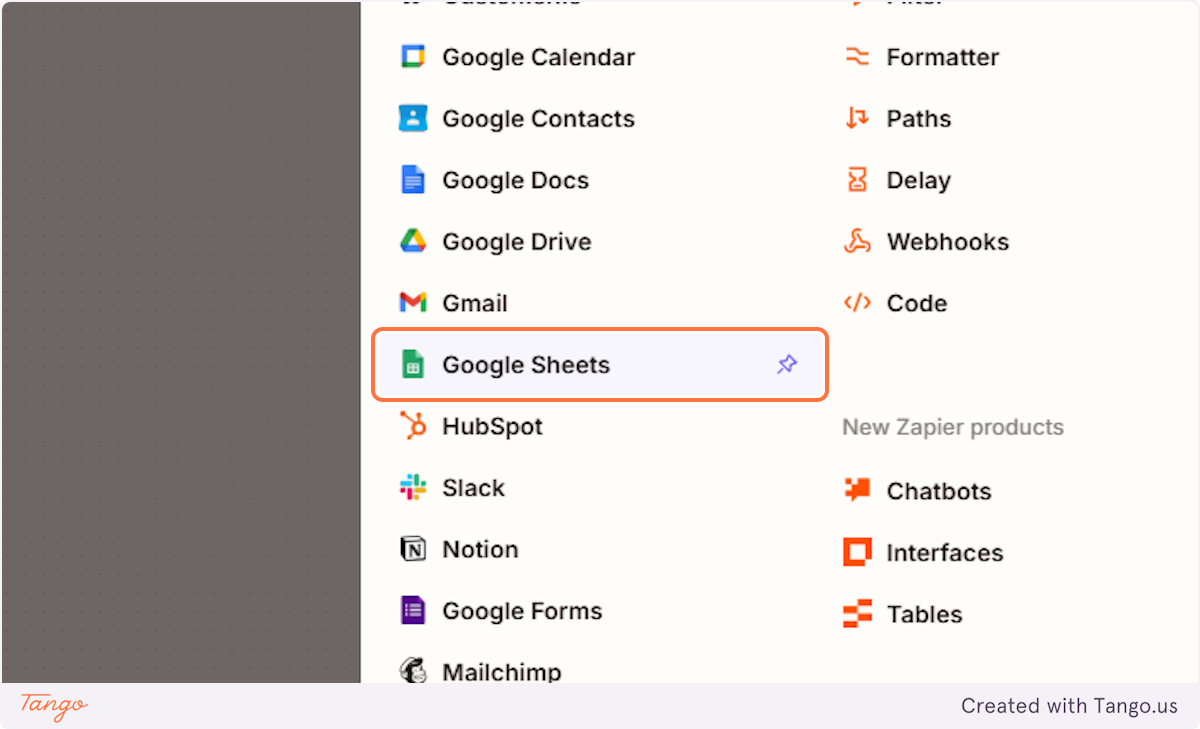Image resolution: width=1200 pixels, height=729 pixels.
Task: Select Google Calendar from app list
Action: 538,57
